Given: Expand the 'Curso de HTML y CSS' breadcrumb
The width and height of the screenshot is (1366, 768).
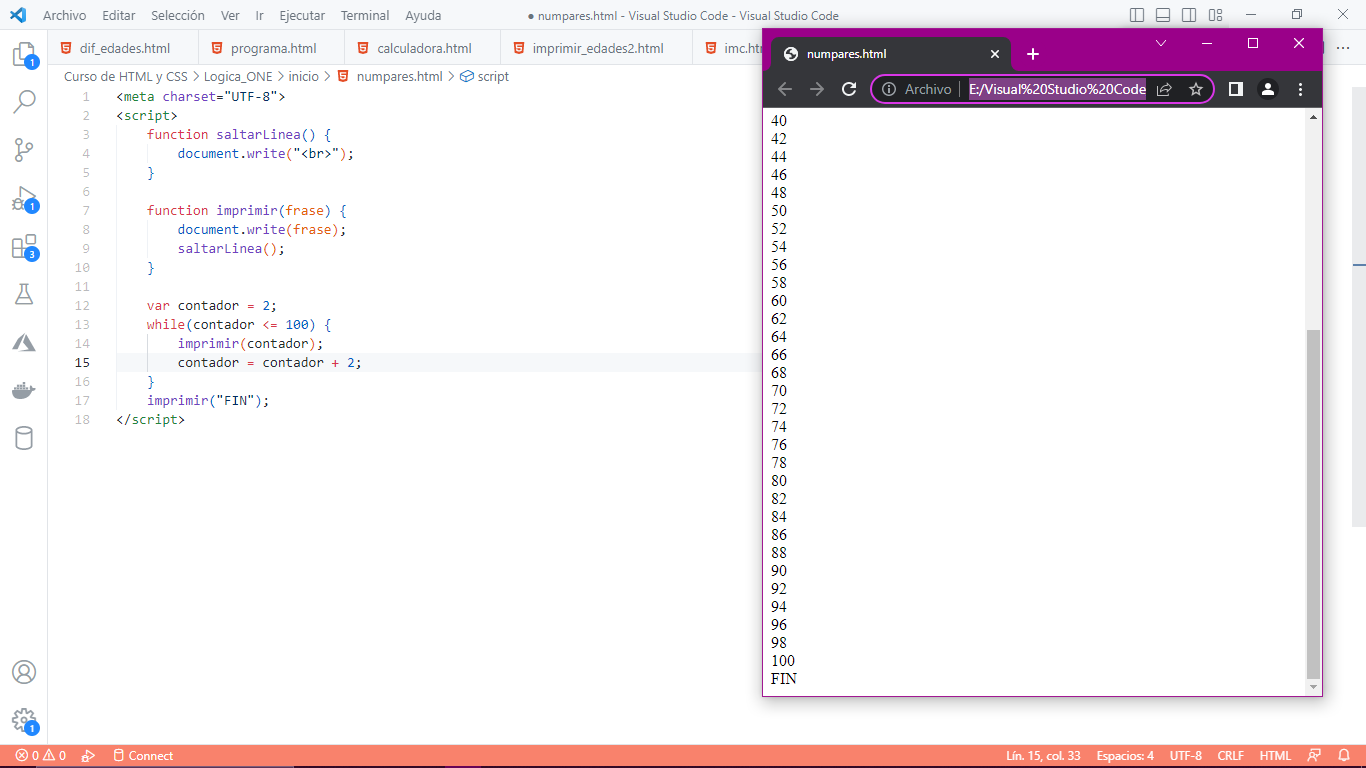Looking at the screenshot, I should [x=126, y=76].
